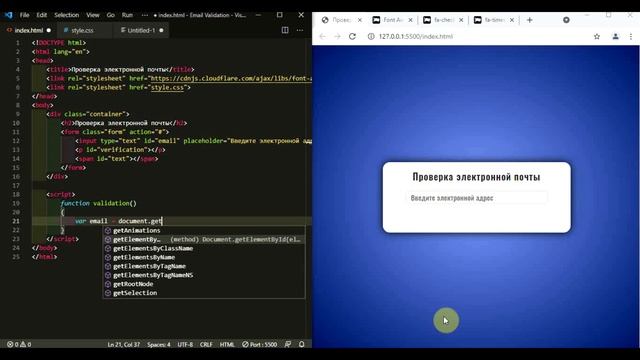
Task: Click the email address input field
Action: [x=476, y=198]
